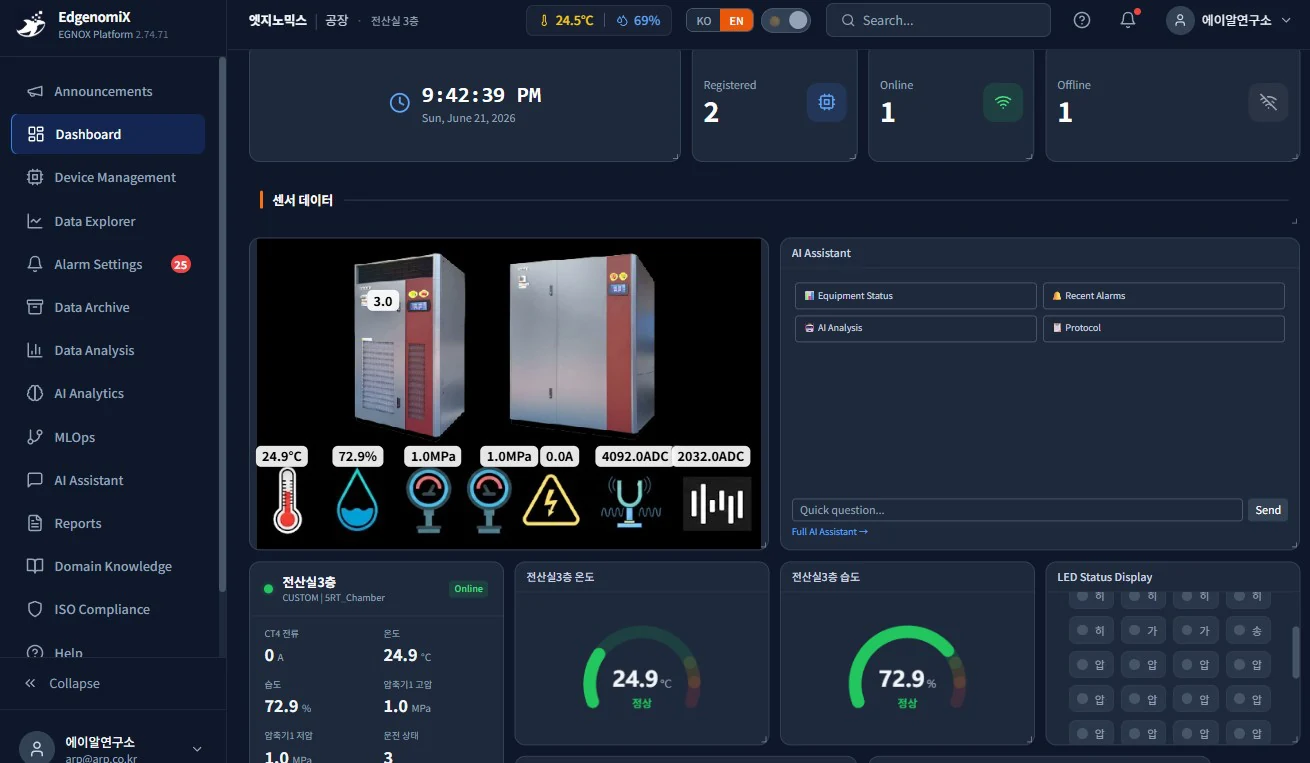Image resolution: width=1310 pixels, height=763 pixels.
Task: Click the AI Analytics sidebar icon
Action: (x=35, y=393)
